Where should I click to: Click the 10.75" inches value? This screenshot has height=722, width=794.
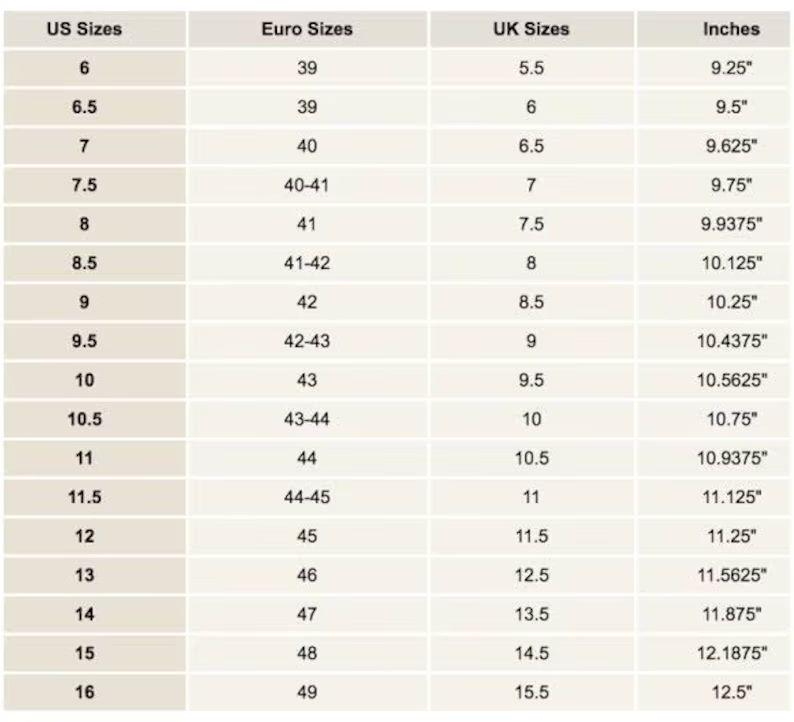click(x=731, y=419)
